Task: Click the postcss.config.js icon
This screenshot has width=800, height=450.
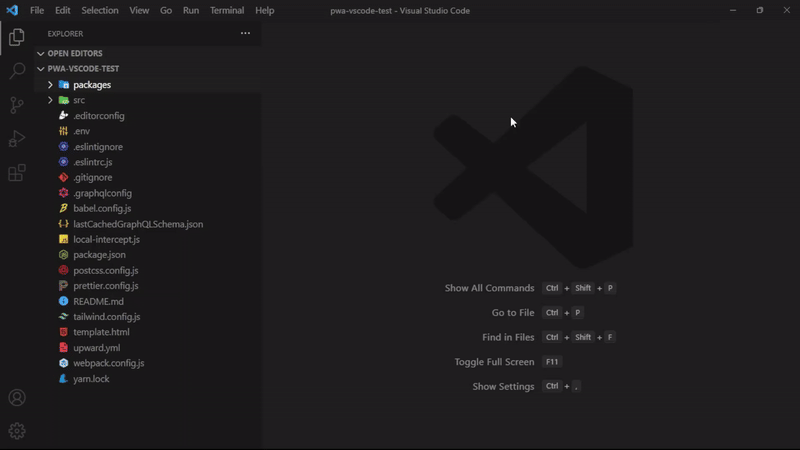Action: click(x=63, y=270)
